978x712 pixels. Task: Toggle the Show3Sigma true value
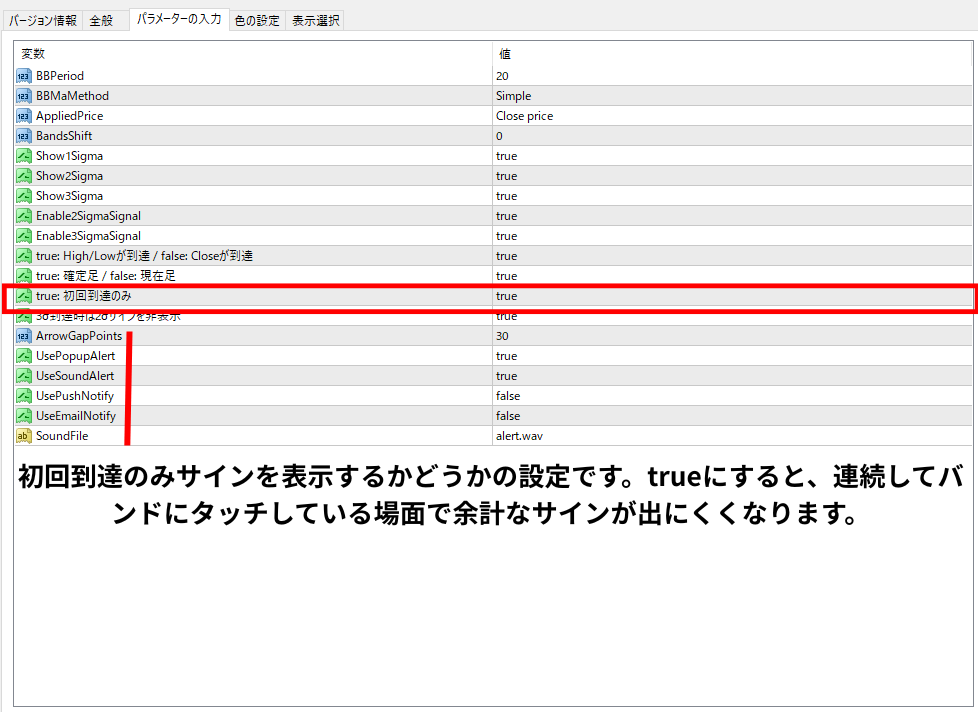tap(506, 196)
